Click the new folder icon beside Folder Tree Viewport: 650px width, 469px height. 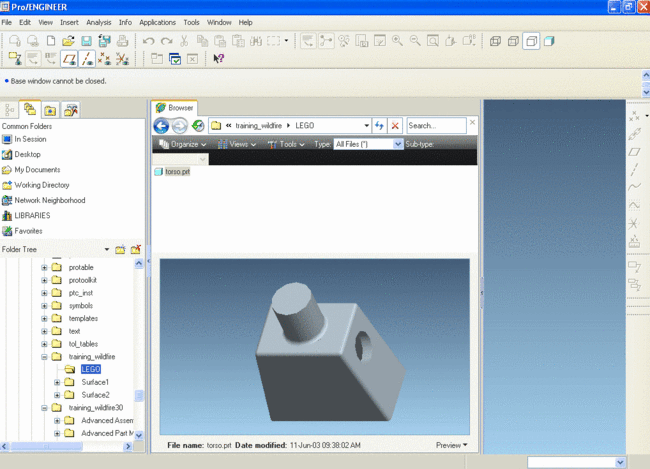pyautogui.click(x=120, y=249)
